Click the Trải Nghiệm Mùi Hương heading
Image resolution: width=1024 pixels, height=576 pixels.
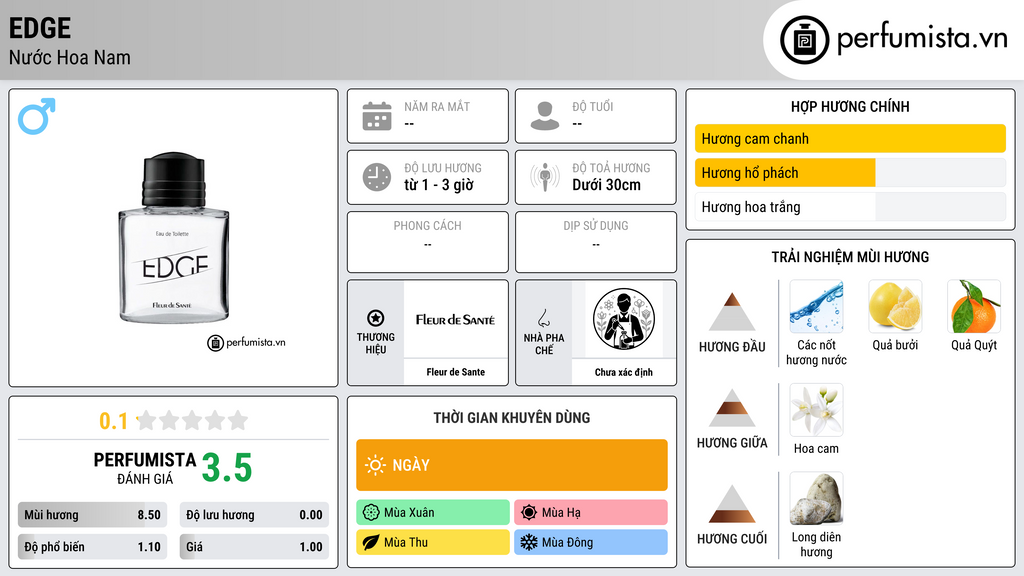coord(850,257)
